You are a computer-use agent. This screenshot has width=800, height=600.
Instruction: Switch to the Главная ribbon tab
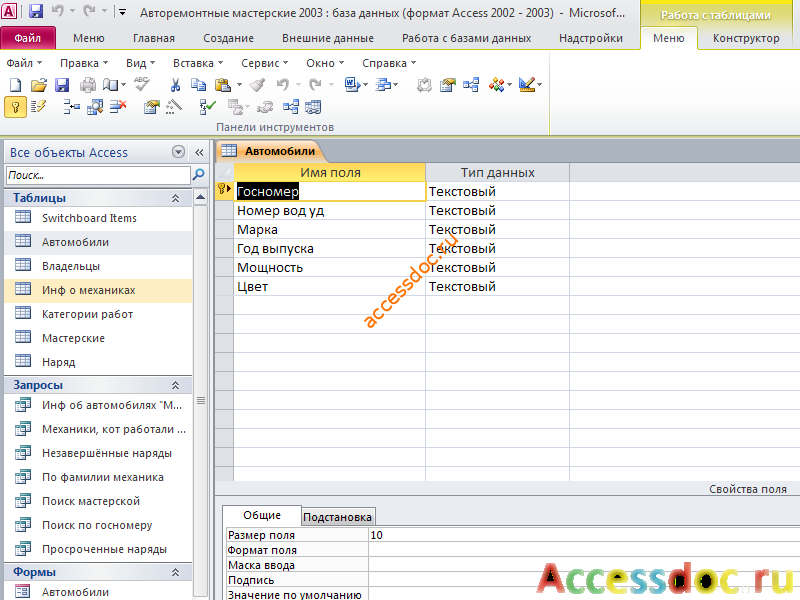click(x=154, y=38)
